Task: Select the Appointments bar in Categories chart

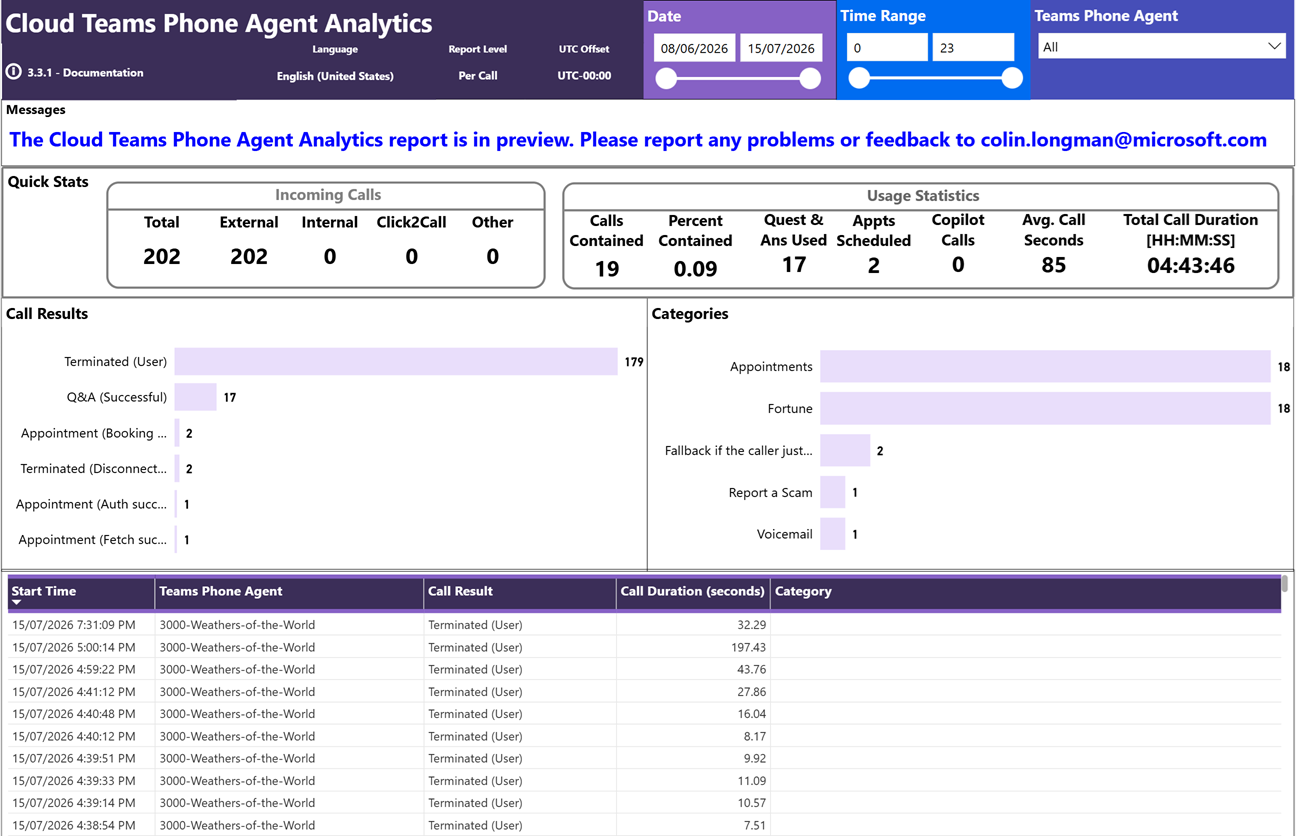Action: [1045, 367]
